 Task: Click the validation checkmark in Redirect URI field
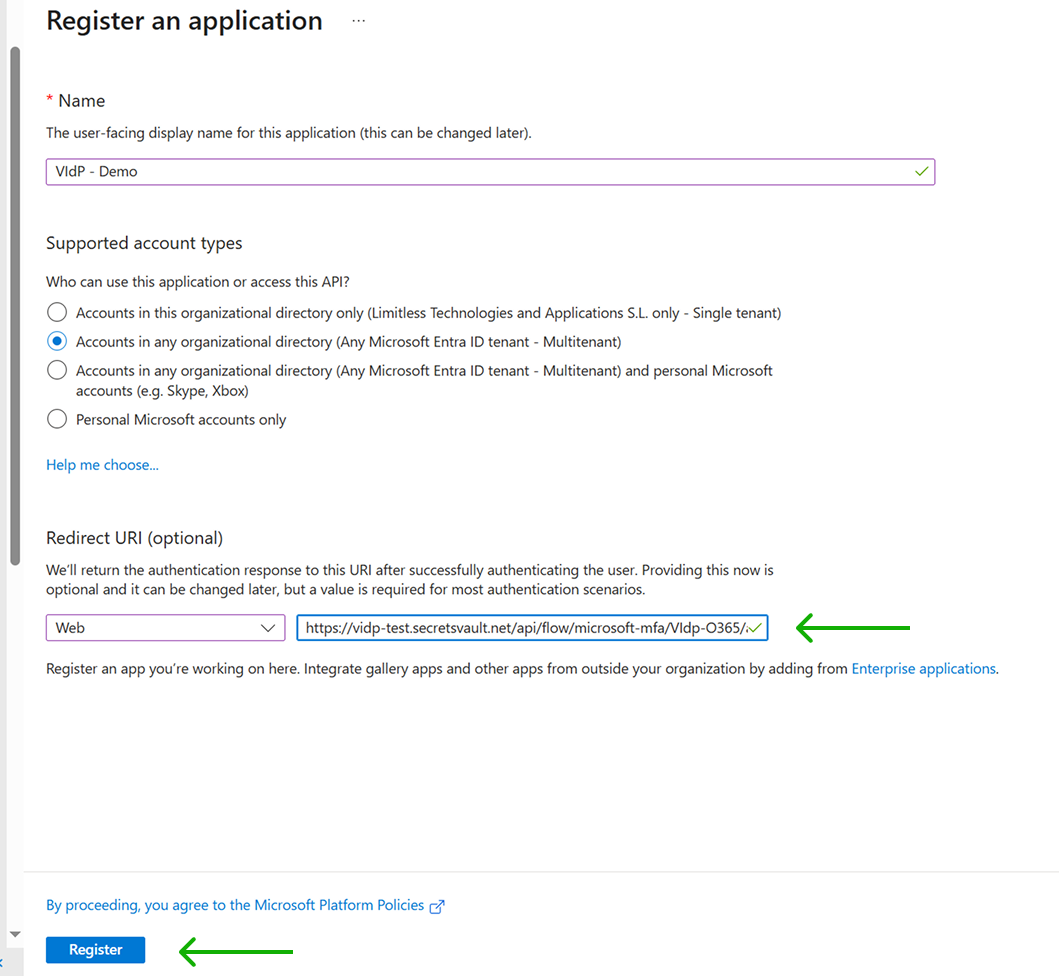click(754, 628)
